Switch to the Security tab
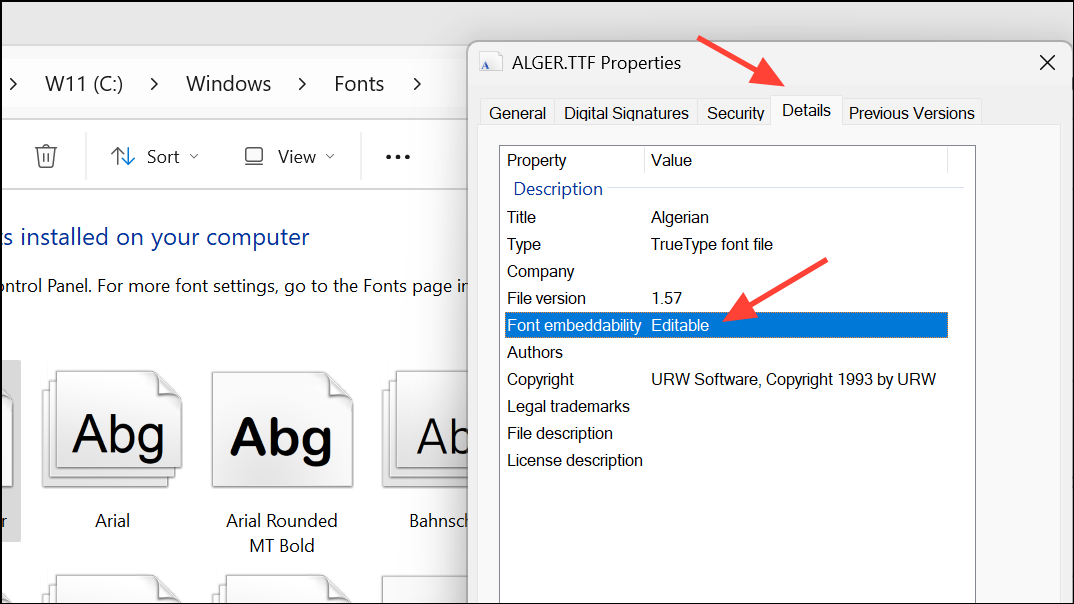 coord(735,112)
